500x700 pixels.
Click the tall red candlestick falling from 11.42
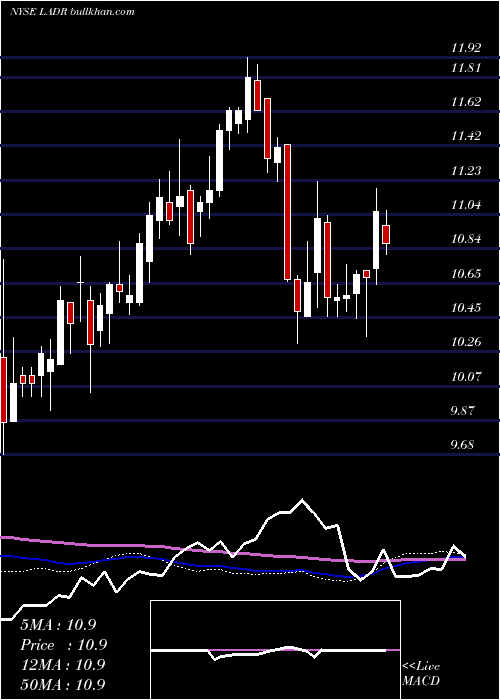tap(288, 212)
